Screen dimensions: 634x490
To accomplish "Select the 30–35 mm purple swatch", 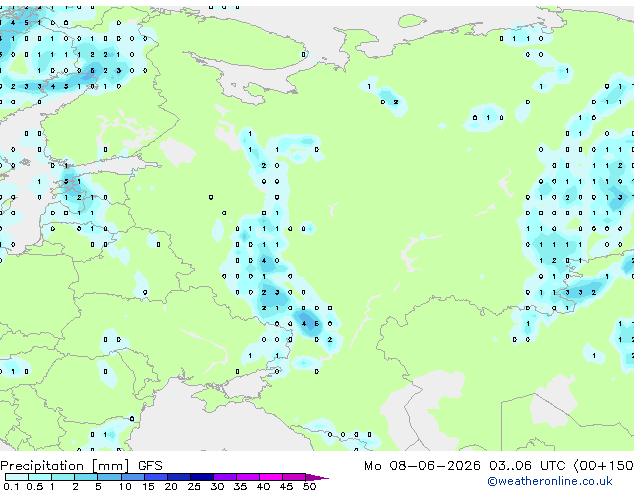I will [225, 477].
